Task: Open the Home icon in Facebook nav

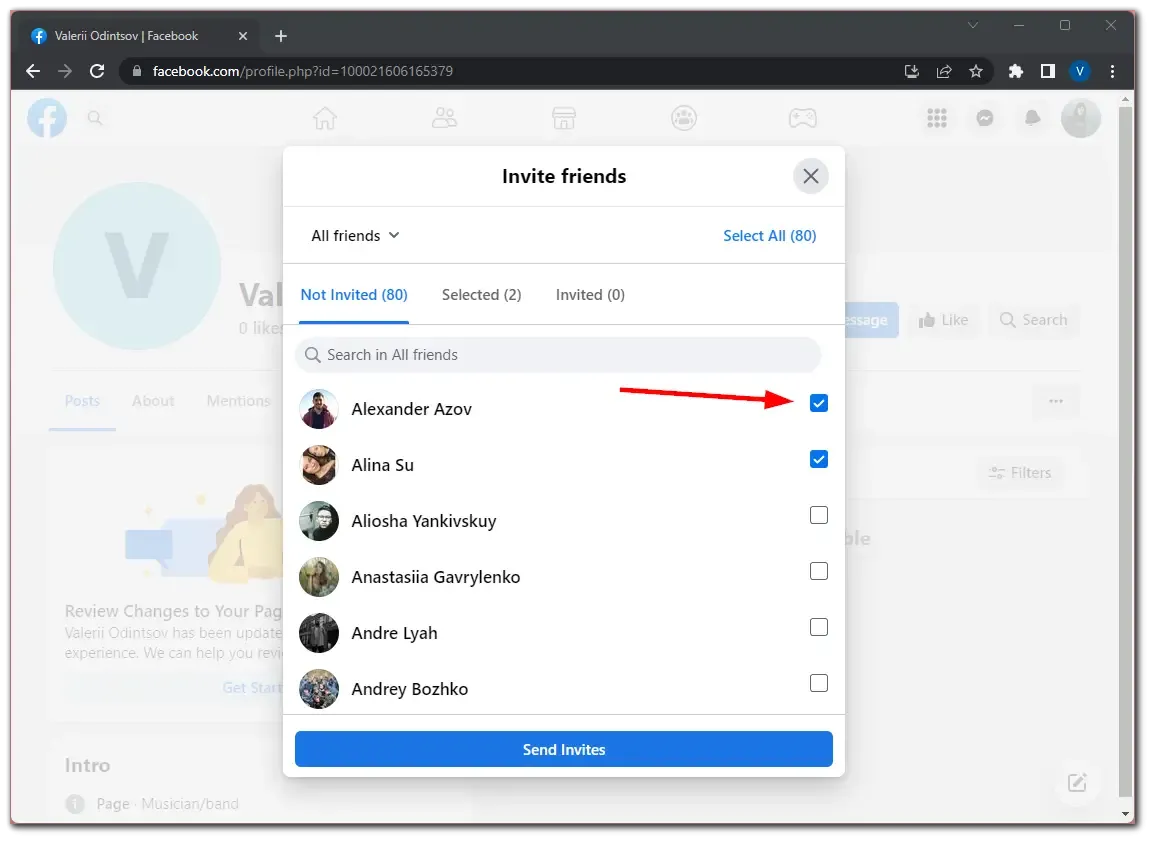Action: coord(324,118)
